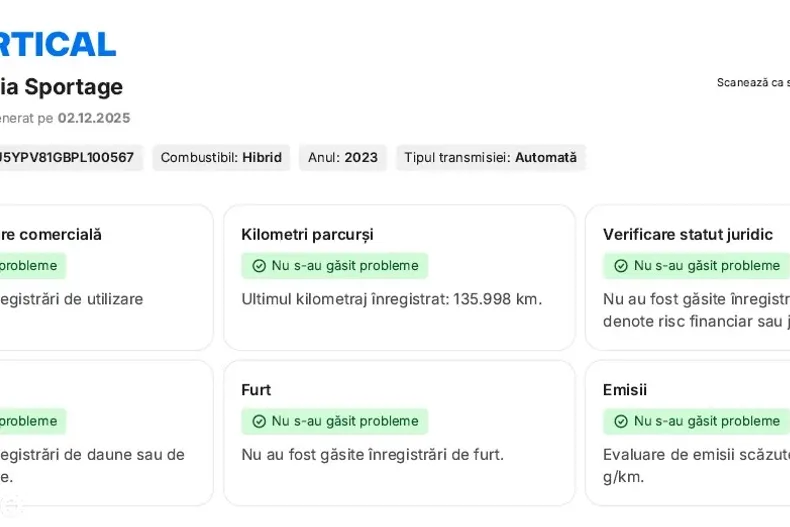Click the no theft records found text
Viewport: 790px width, 527px height.
[373, 454]
